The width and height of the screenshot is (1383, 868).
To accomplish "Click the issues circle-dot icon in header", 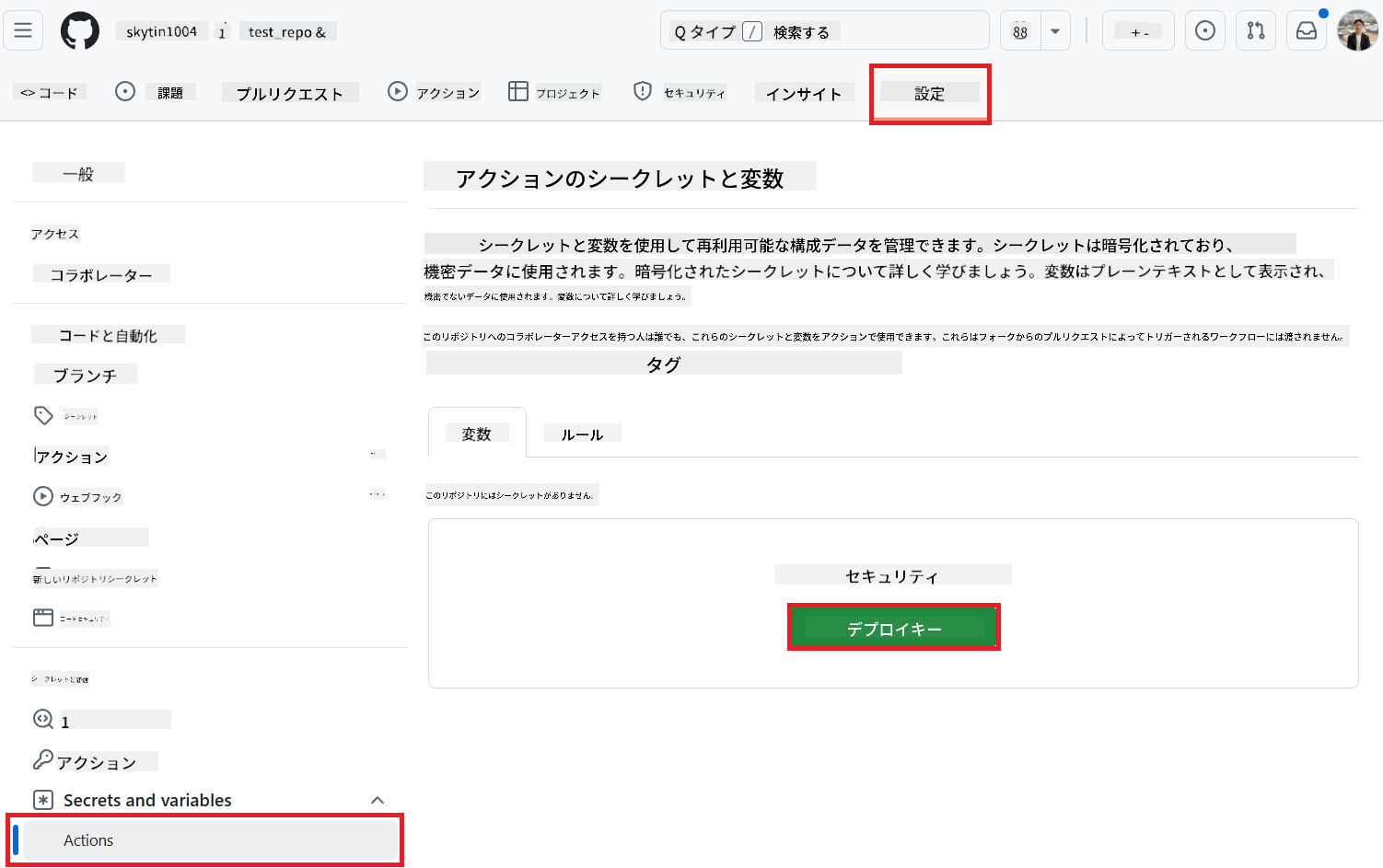I will [x=1204, y=31].
